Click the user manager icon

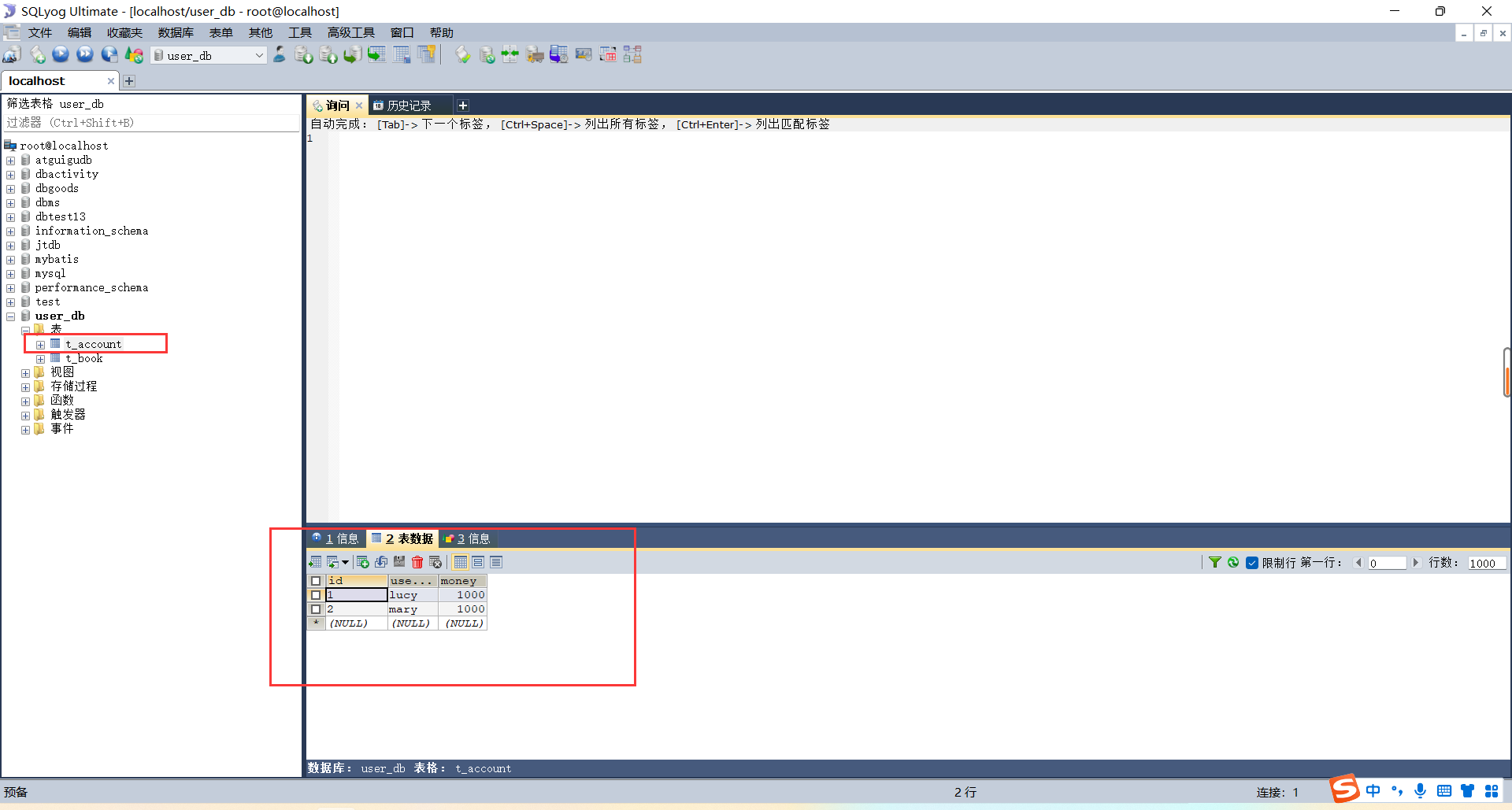280,55
